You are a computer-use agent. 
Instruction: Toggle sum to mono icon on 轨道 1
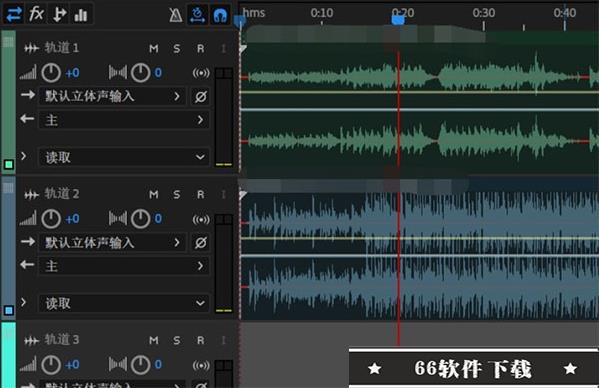pos(201,73)
